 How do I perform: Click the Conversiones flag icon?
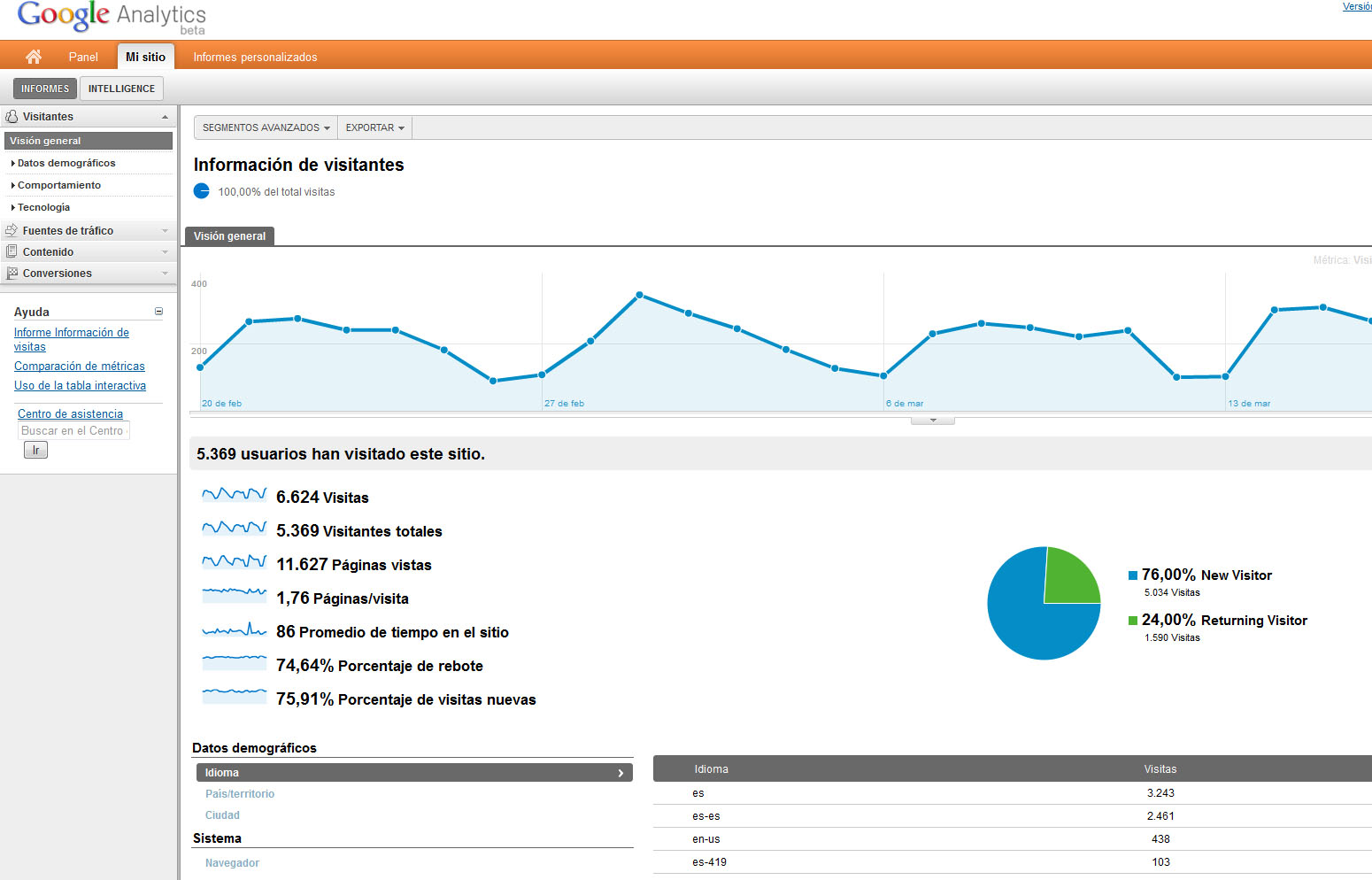[x=12, y=274]
